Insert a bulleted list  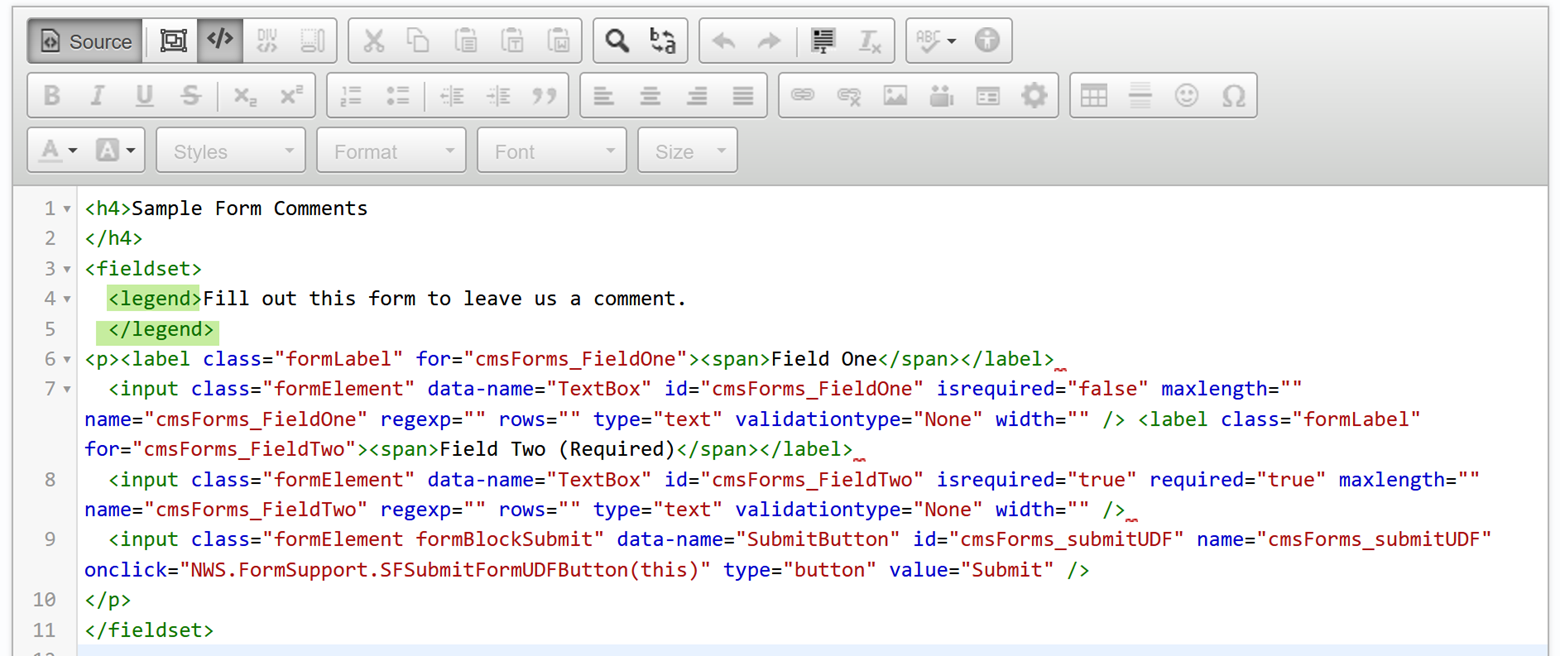pyautogui.click(x=398, y=96)
